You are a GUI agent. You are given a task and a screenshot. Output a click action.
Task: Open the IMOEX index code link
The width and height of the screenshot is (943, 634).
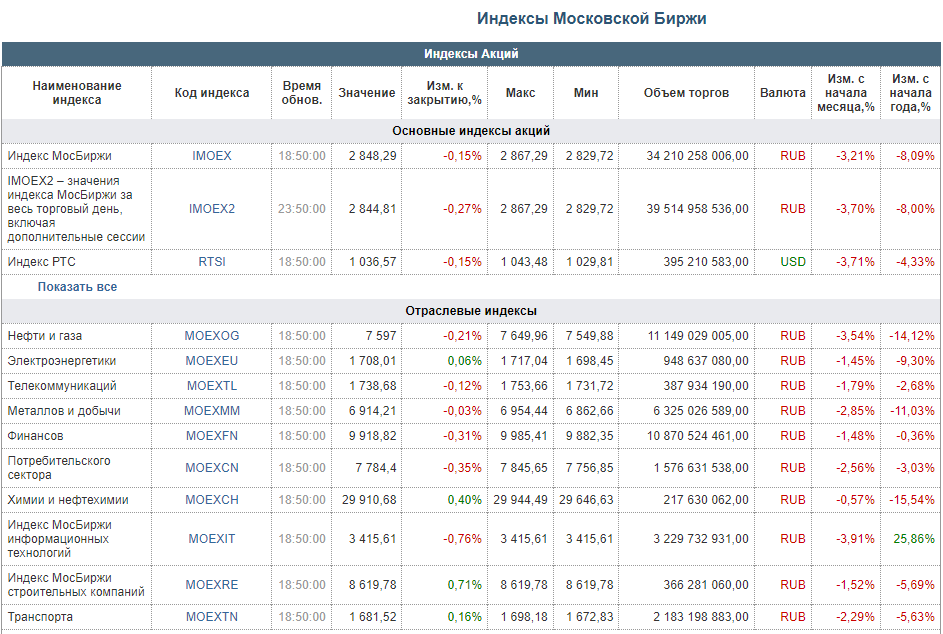coord(212,156)
